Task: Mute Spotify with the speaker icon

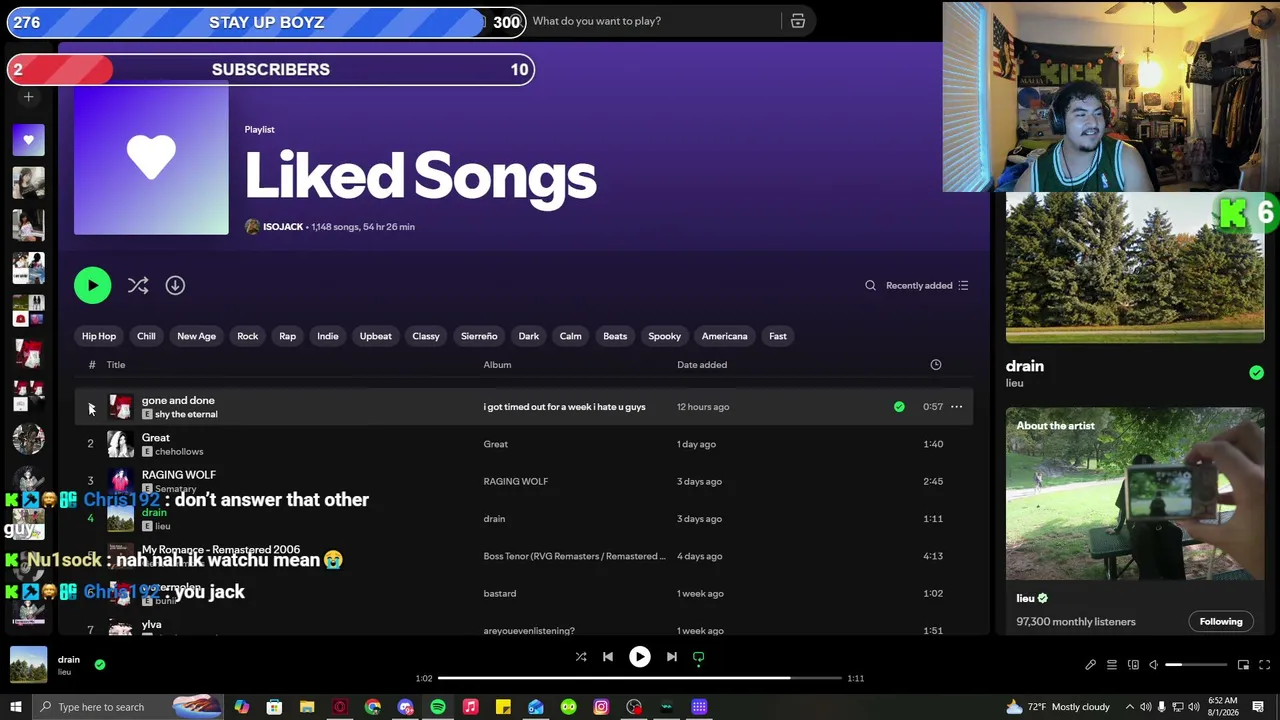Action: [1153, 665]
